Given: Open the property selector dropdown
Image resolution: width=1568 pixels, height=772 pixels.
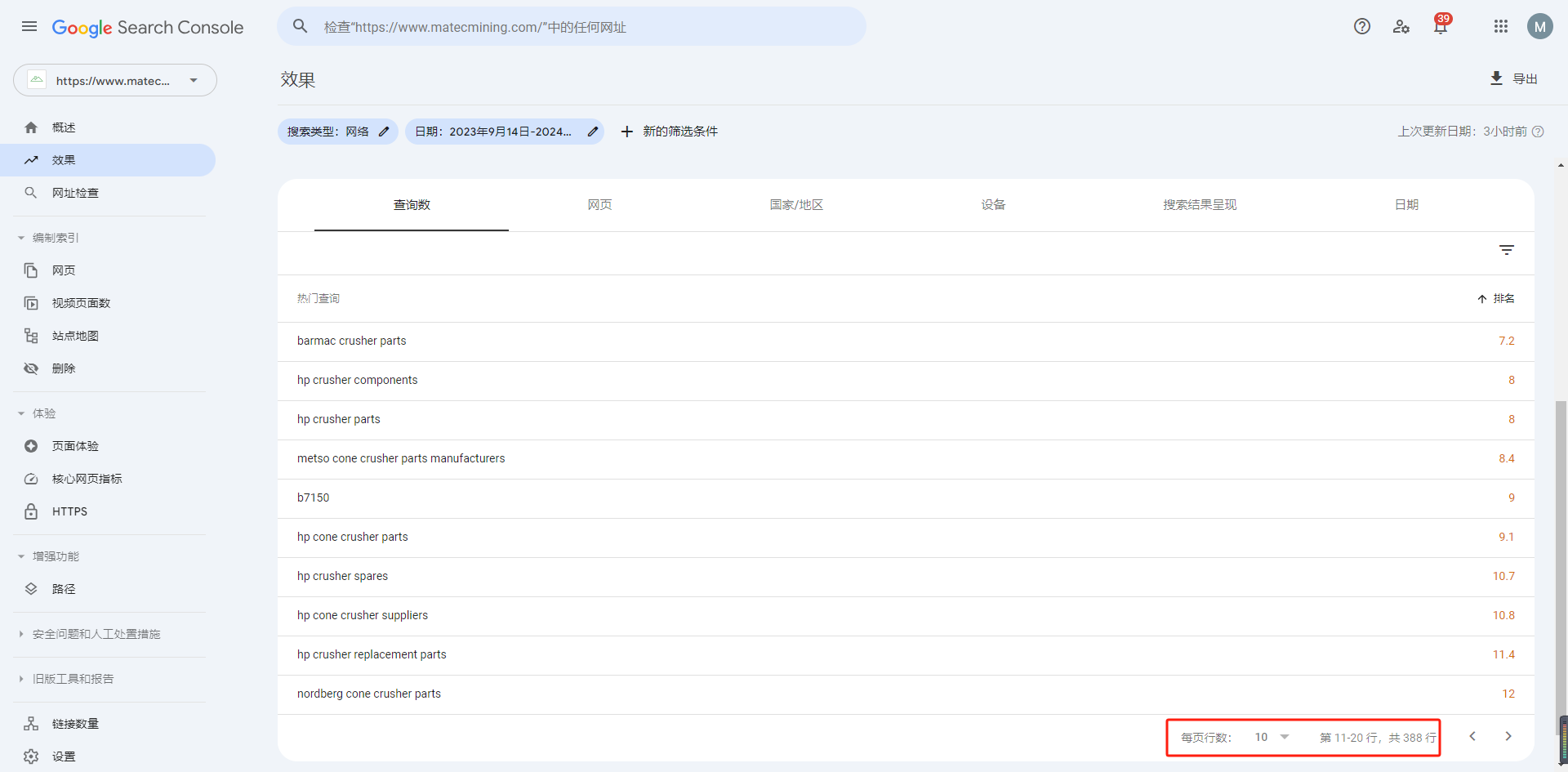Looking at the screenshot, I should pyautogui.click(x=115, y=80).
